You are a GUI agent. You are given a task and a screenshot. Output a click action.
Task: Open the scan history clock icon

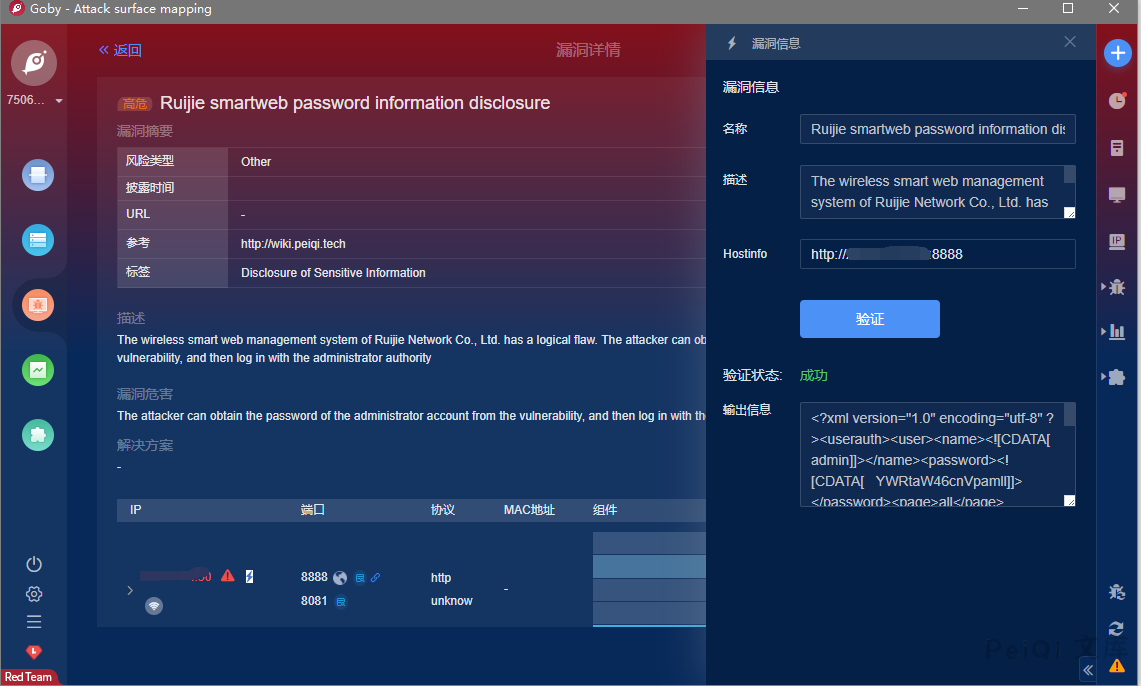[x=1117, y=101]
